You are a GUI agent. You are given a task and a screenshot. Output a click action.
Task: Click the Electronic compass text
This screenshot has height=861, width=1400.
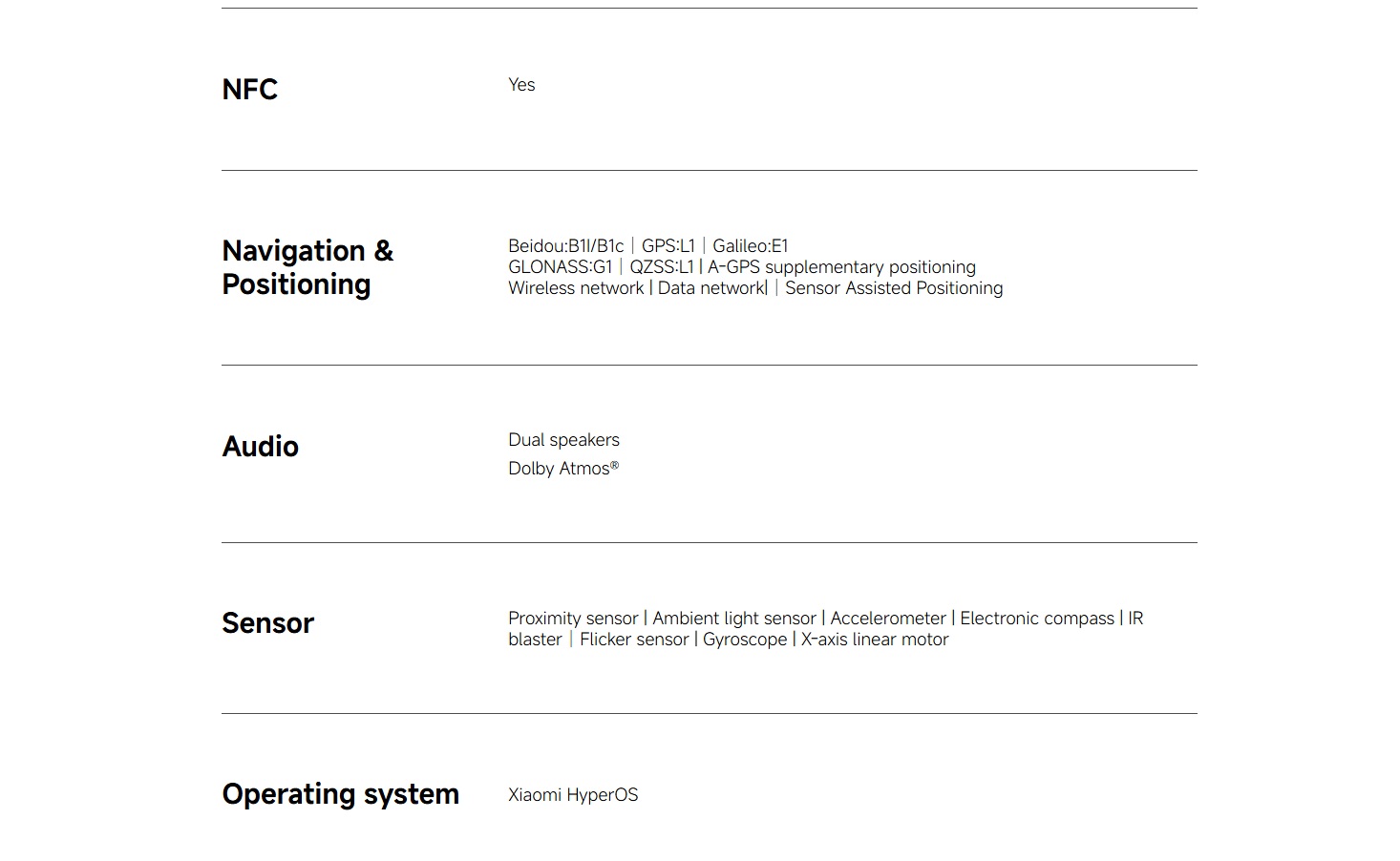[x=1037, y=618]
